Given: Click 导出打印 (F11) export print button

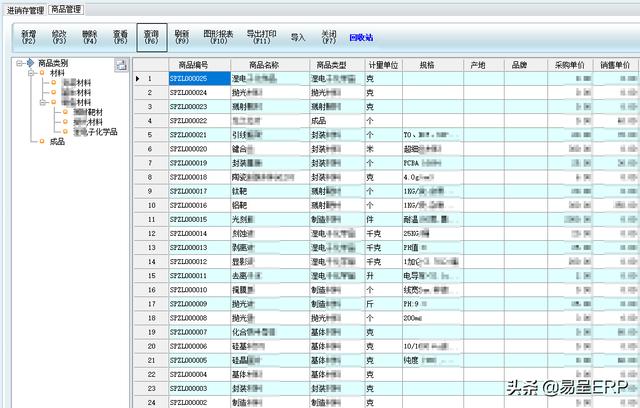Looking at the screenshot, I should [x=262, y=37].
